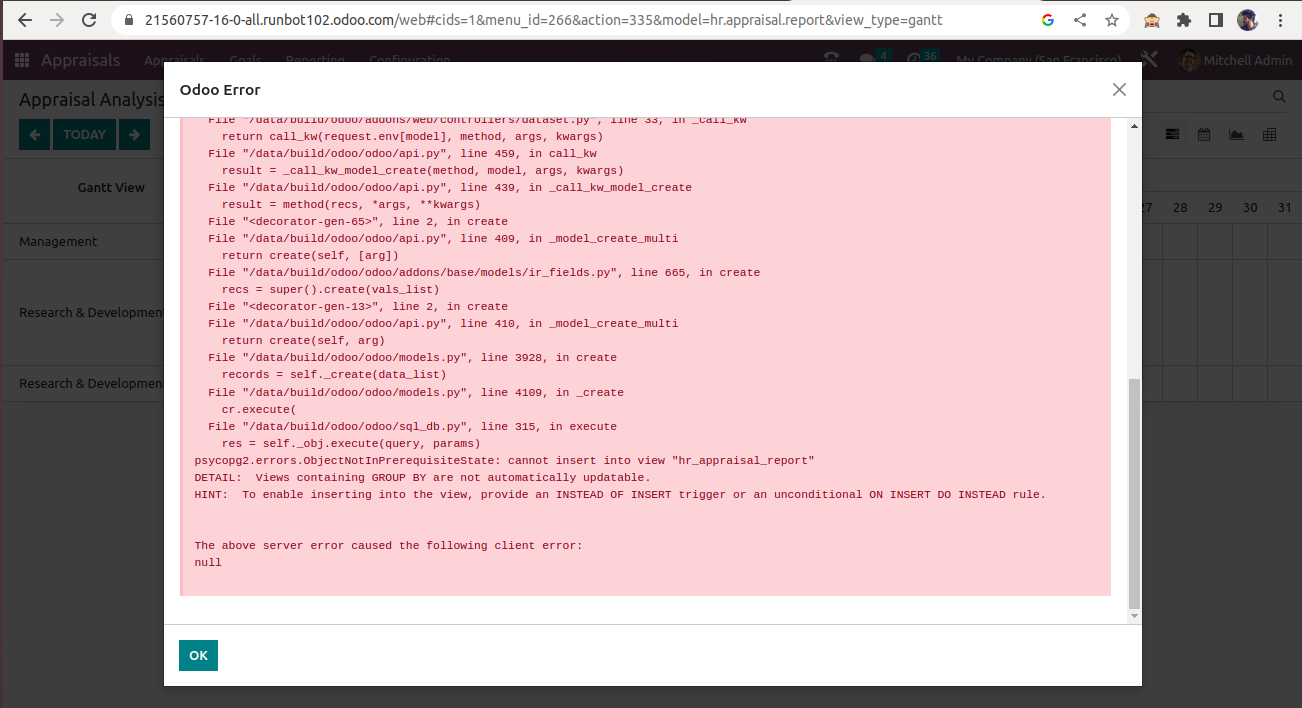Go back in browser history
1302x708 pixels.
tap(25, 20)
